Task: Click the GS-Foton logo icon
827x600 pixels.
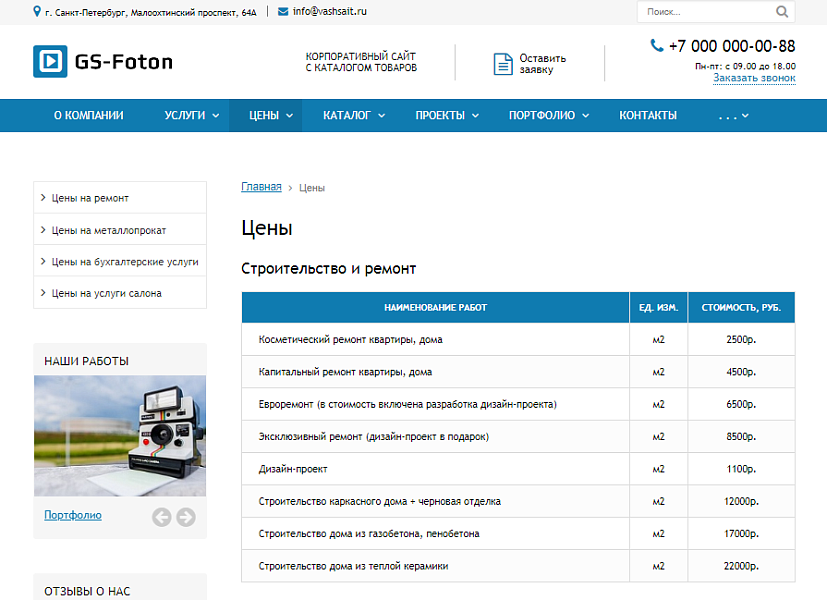Action: click(x=49, y=62)
